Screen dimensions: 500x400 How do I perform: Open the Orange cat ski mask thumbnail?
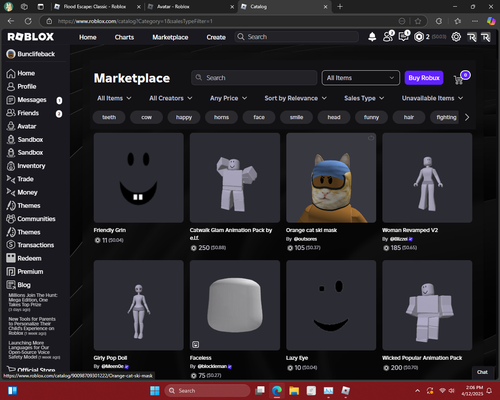(x=331, y=178)
